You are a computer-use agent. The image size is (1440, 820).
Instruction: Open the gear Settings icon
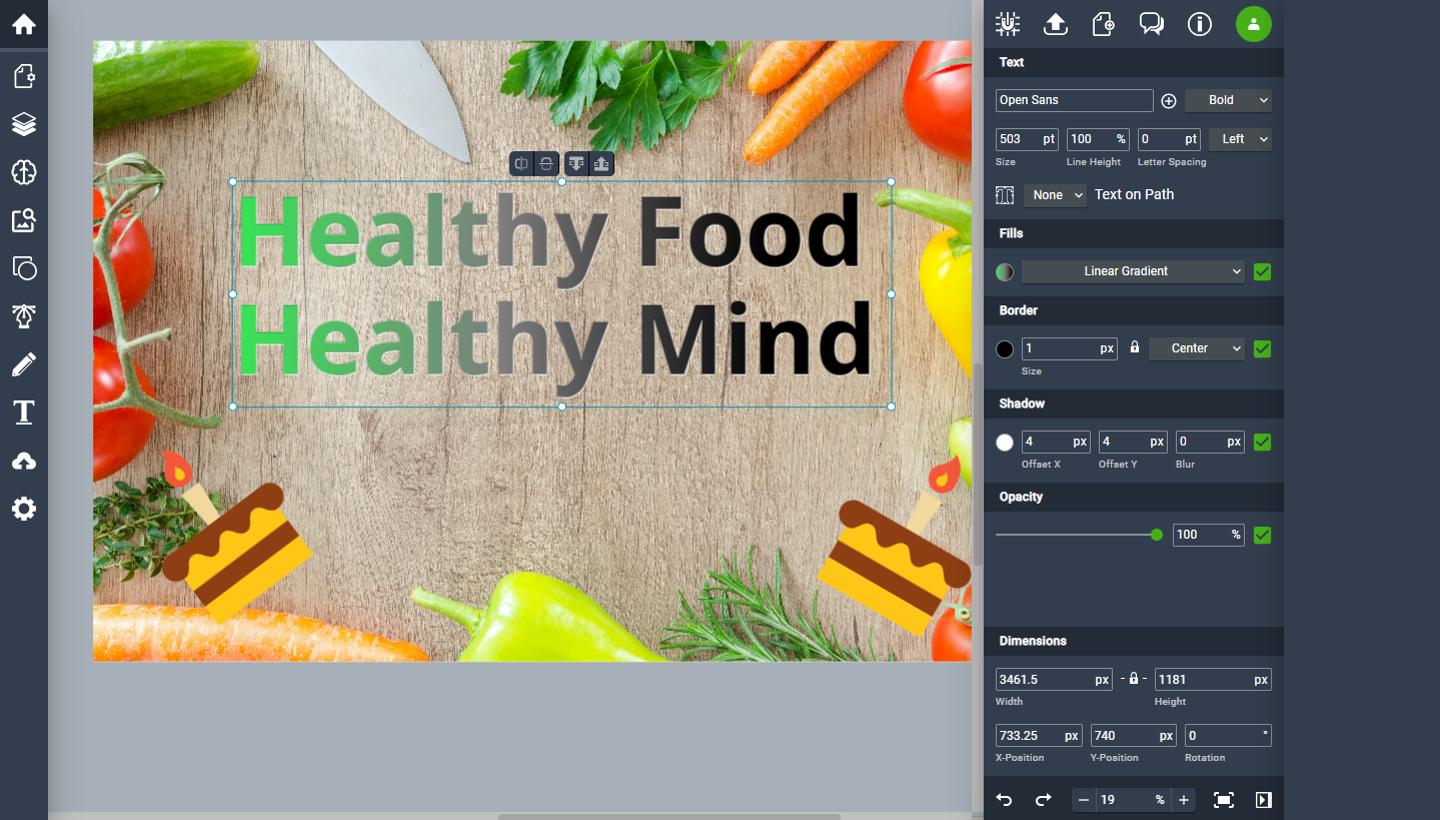(24, 509)
